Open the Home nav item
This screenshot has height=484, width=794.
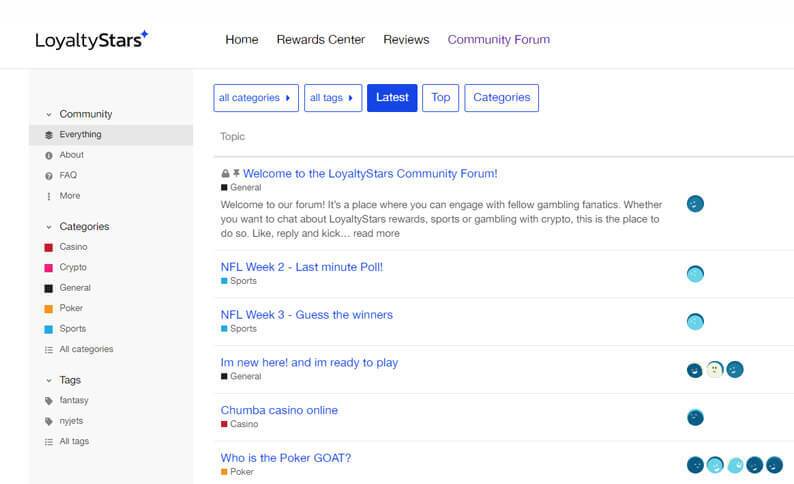(242, 39)
